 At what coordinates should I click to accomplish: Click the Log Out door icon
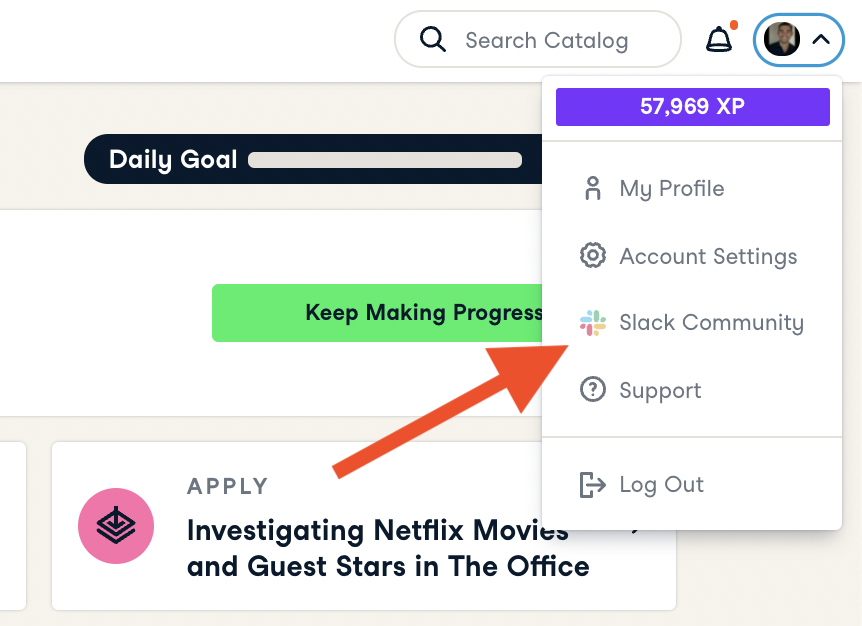(x=593, y=485)
